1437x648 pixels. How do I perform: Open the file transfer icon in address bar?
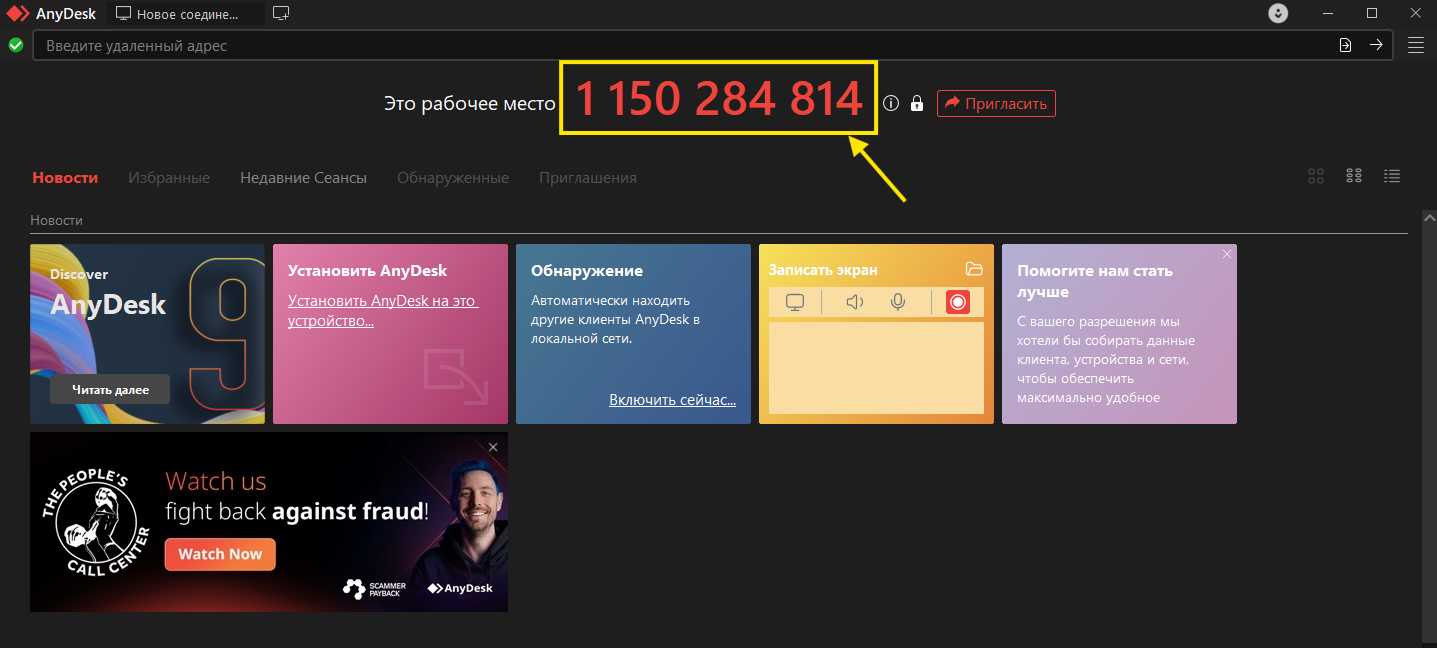point(1345,45)
